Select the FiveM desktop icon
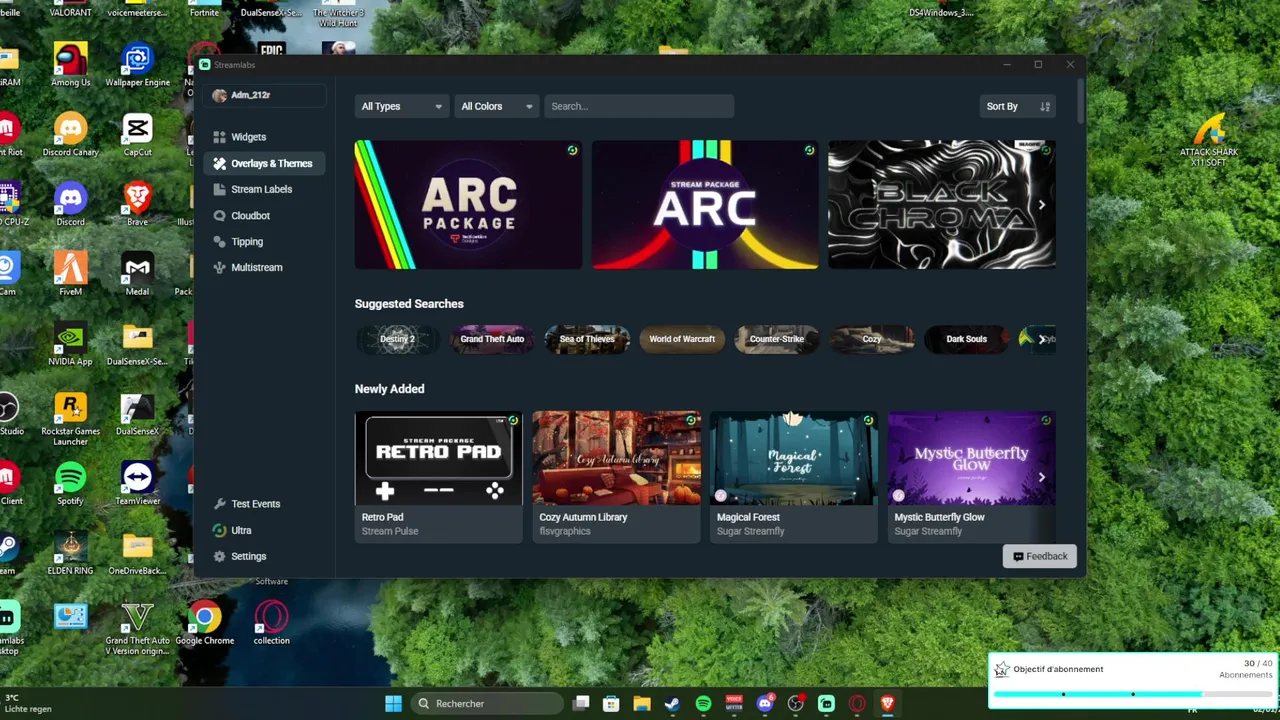Viewport: 1280px width, 720px height. pyautogui.click(x=70, y=273)
